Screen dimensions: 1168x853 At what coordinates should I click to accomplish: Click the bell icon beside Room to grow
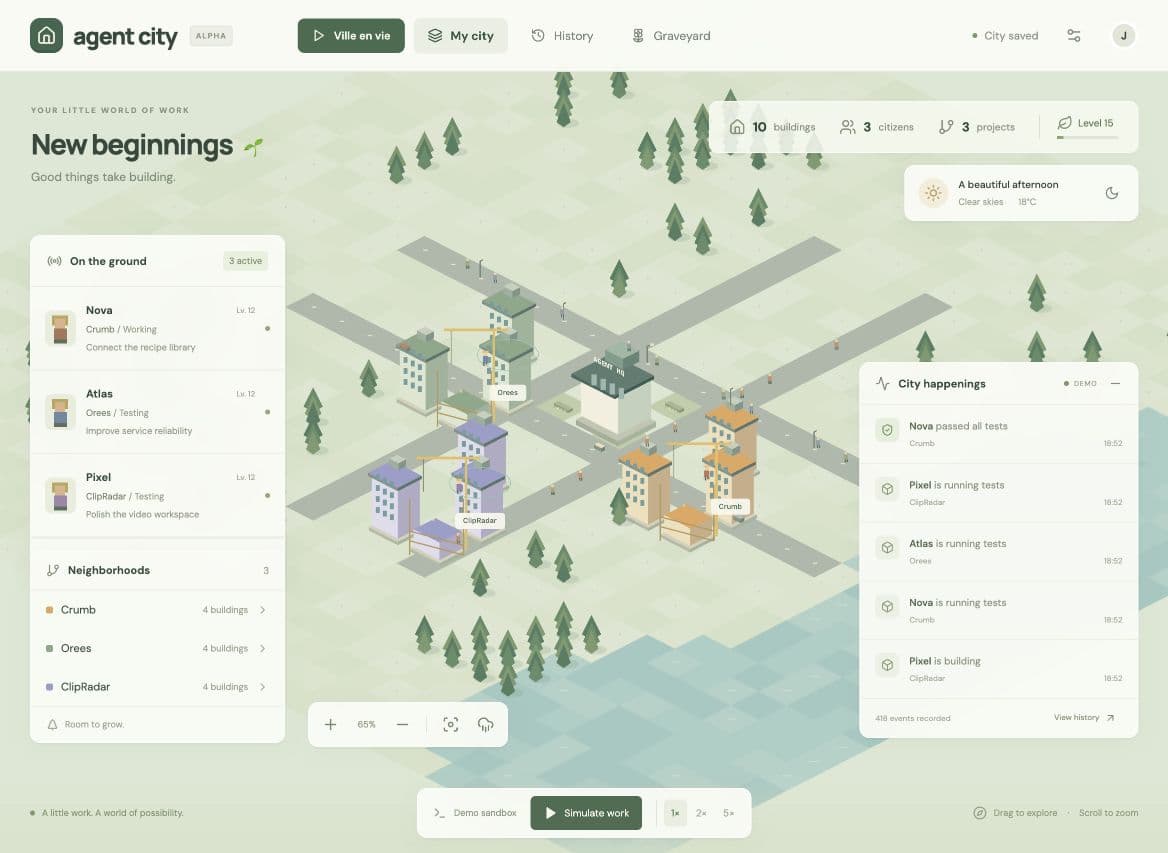point(52,724)
